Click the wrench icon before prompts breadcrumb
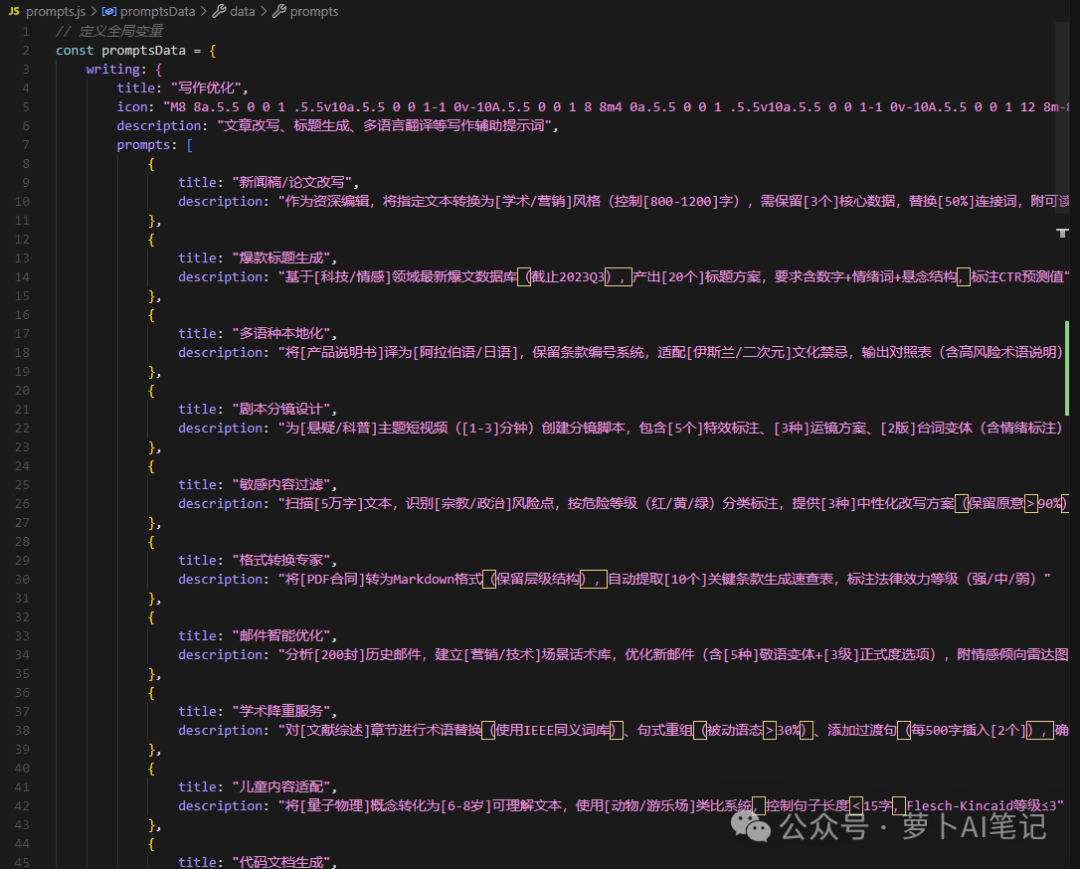The height and width of the screenshot is (869, 1080). click(279, 12)
